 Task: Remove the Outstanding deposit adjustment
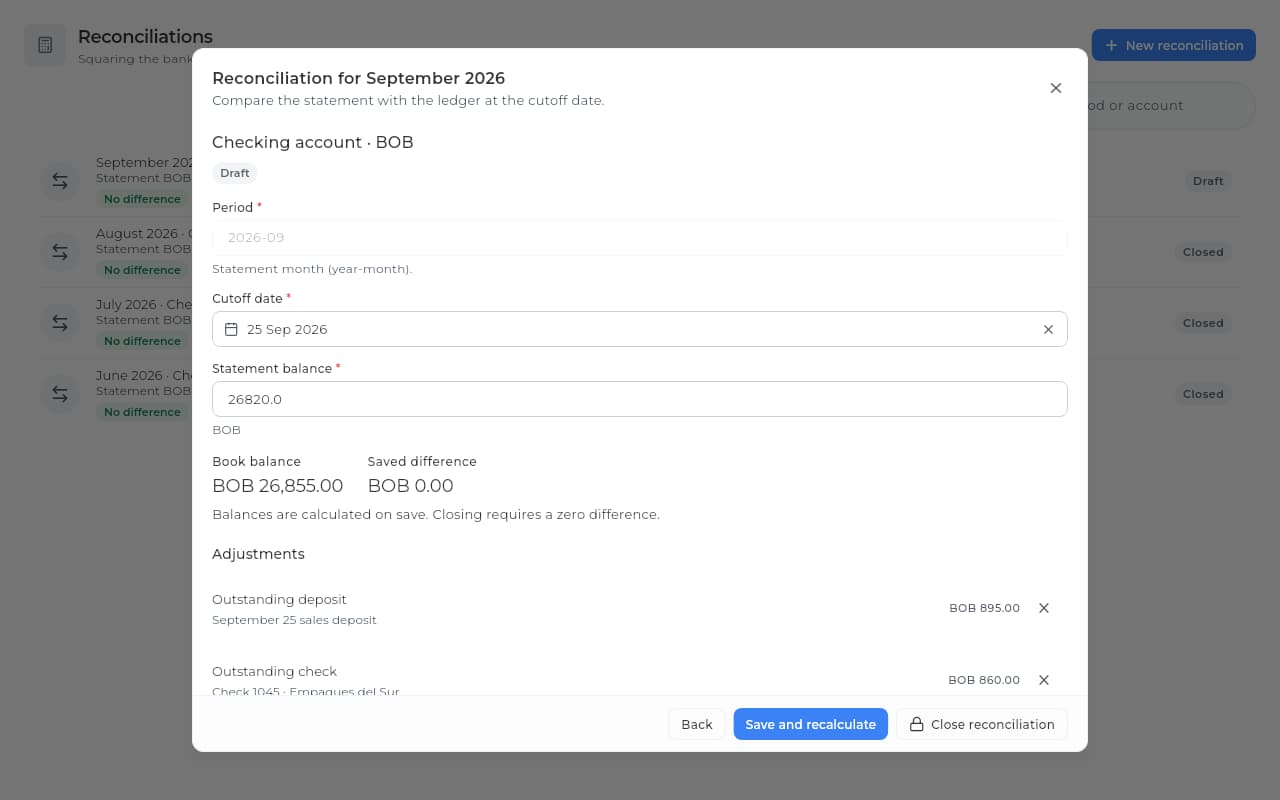click(1043, 608)
